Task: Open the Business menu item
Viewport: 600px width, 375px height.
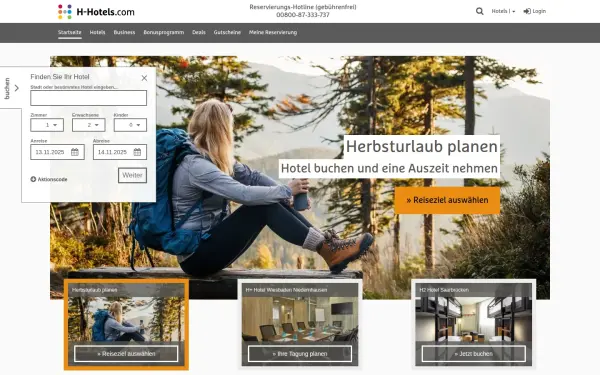Action: tap(124, 33)
